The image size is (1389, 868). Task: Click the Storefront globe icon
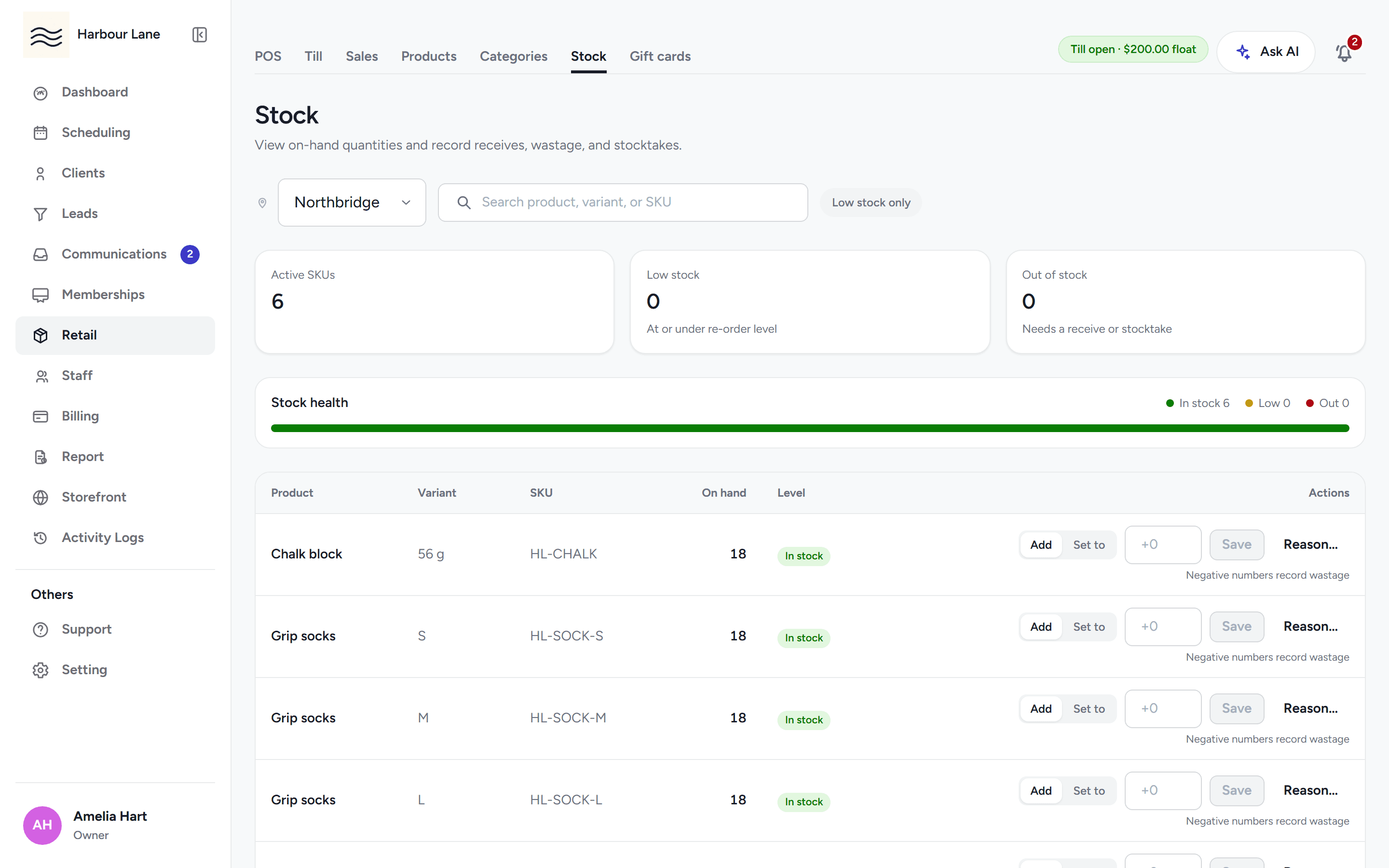(x=40, y=497)
